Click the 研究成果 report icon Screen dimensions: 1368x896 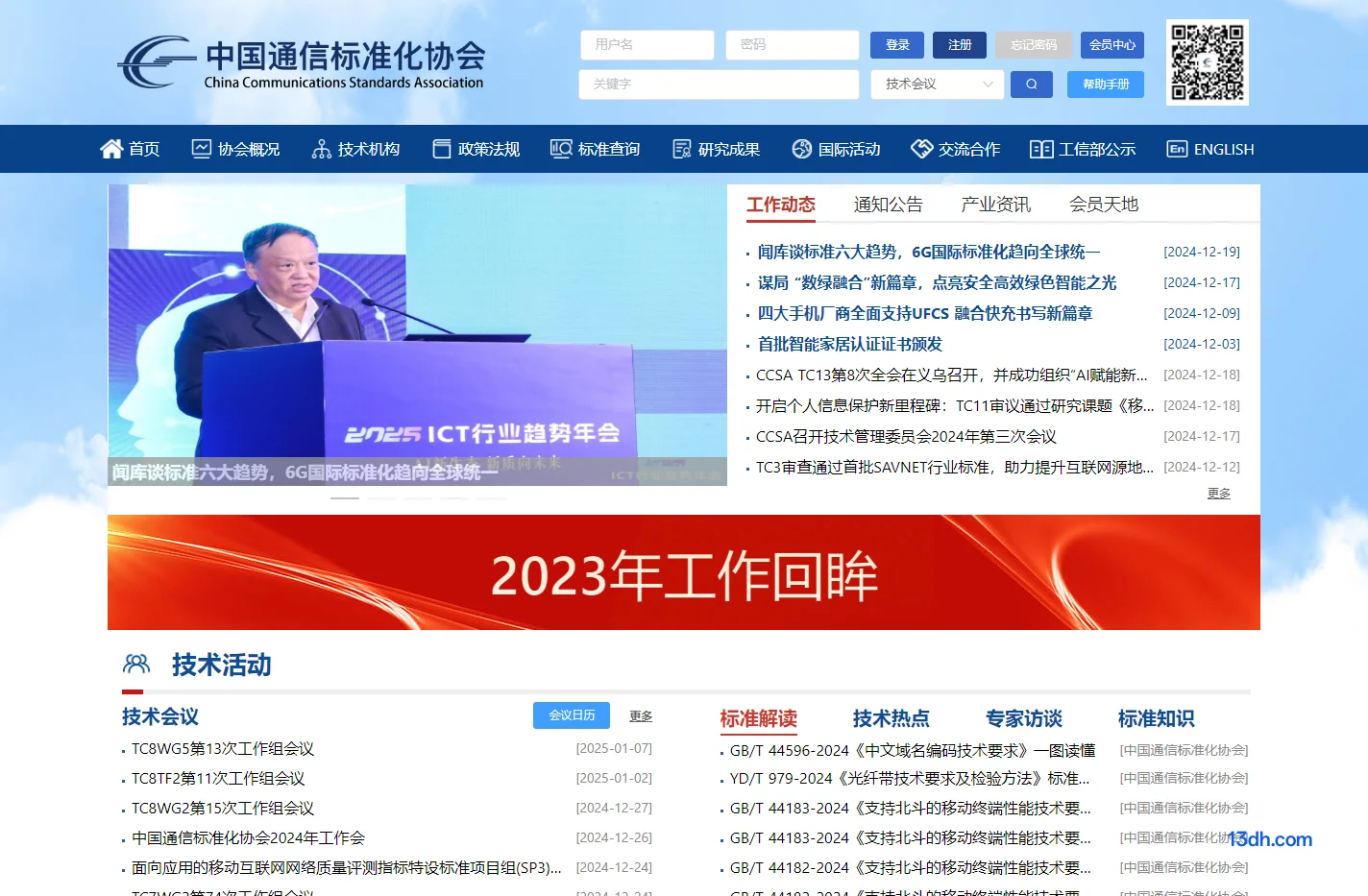coord(682,149)
